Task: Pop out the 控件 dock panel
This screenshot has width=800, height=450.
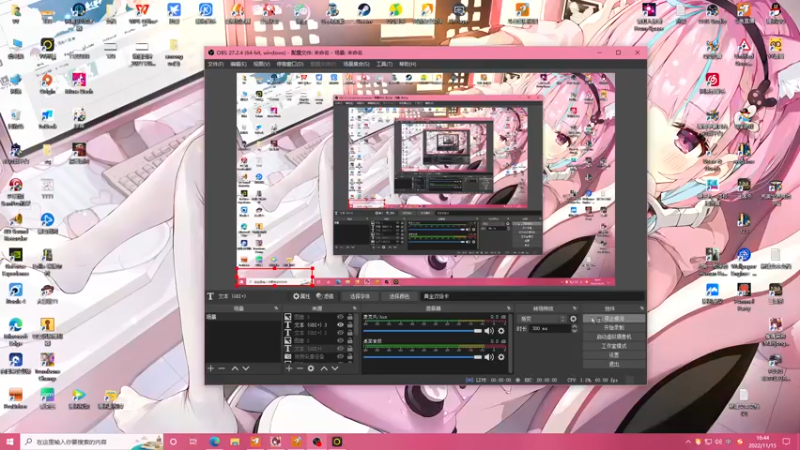Action: (642, 309)
